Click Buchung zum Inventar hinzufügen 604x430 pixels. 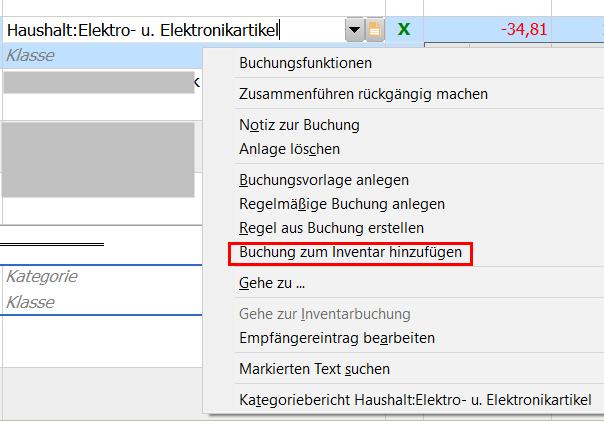coord(350,252)
